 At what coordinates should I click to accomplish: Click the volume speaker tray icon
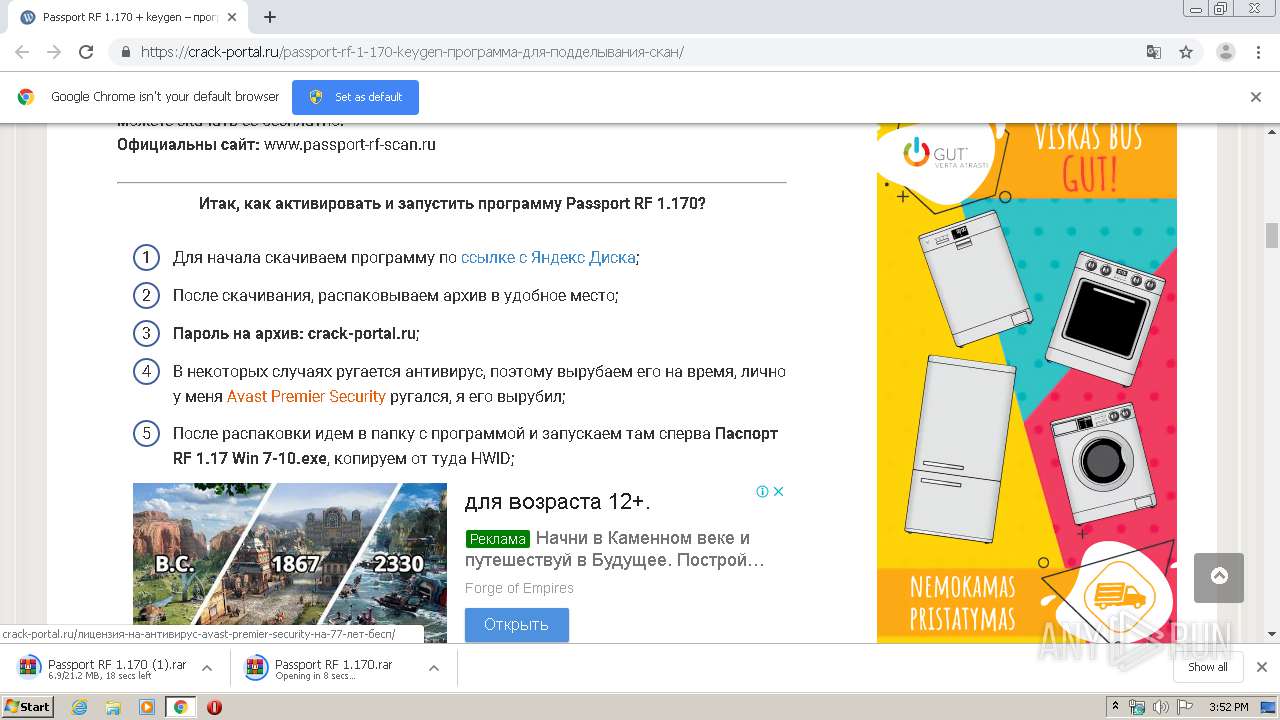(x=1161, y=707)
